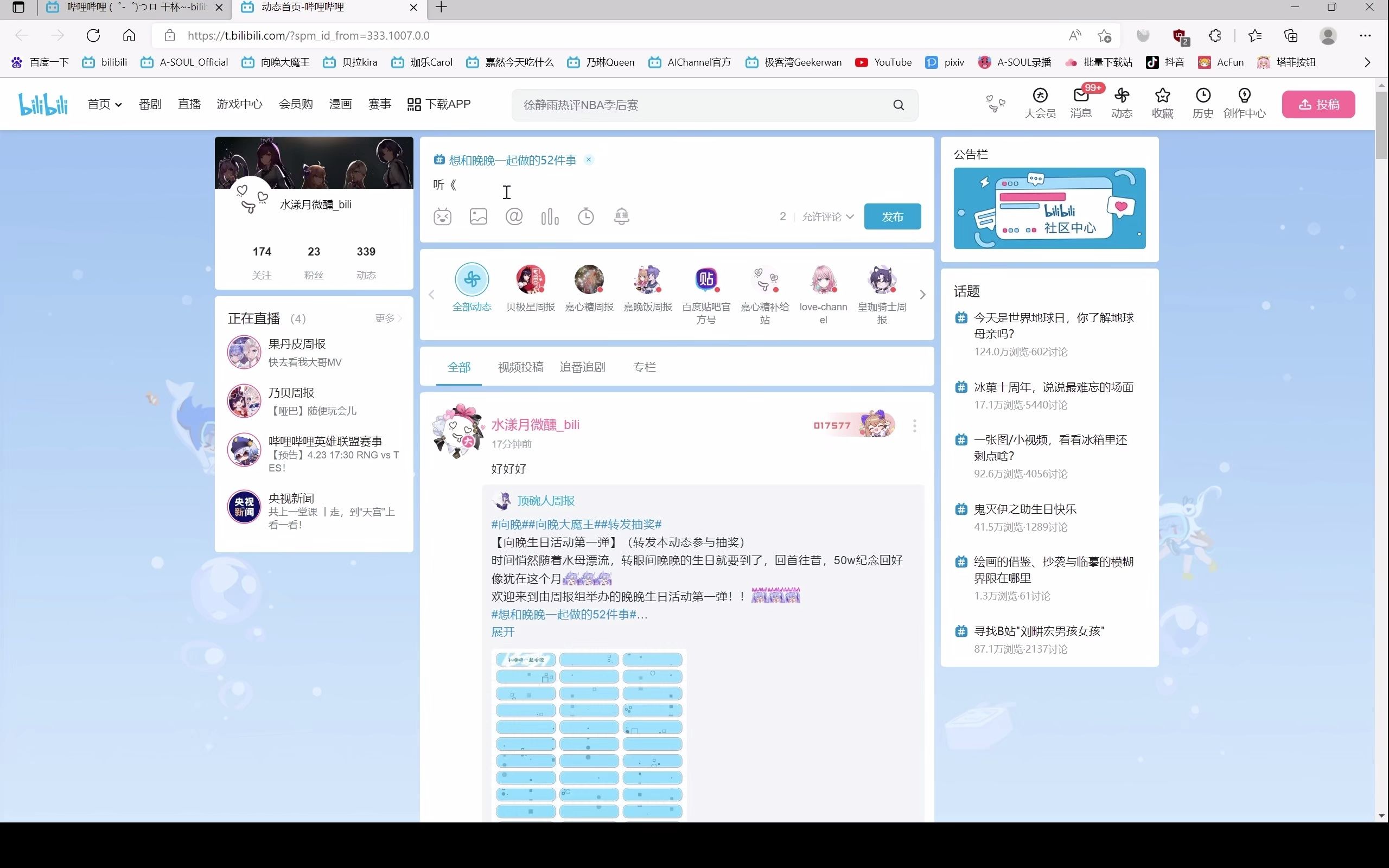
Task: Select the emoji icon in post editor toolbar
Action: pos(442,217)
